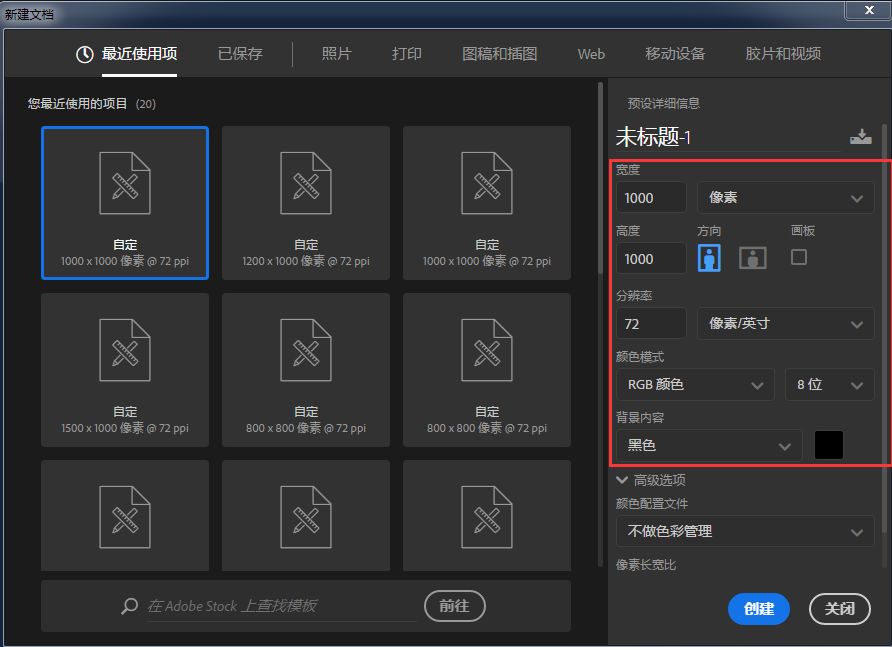Click the save document preset icon

click(861, 136)
